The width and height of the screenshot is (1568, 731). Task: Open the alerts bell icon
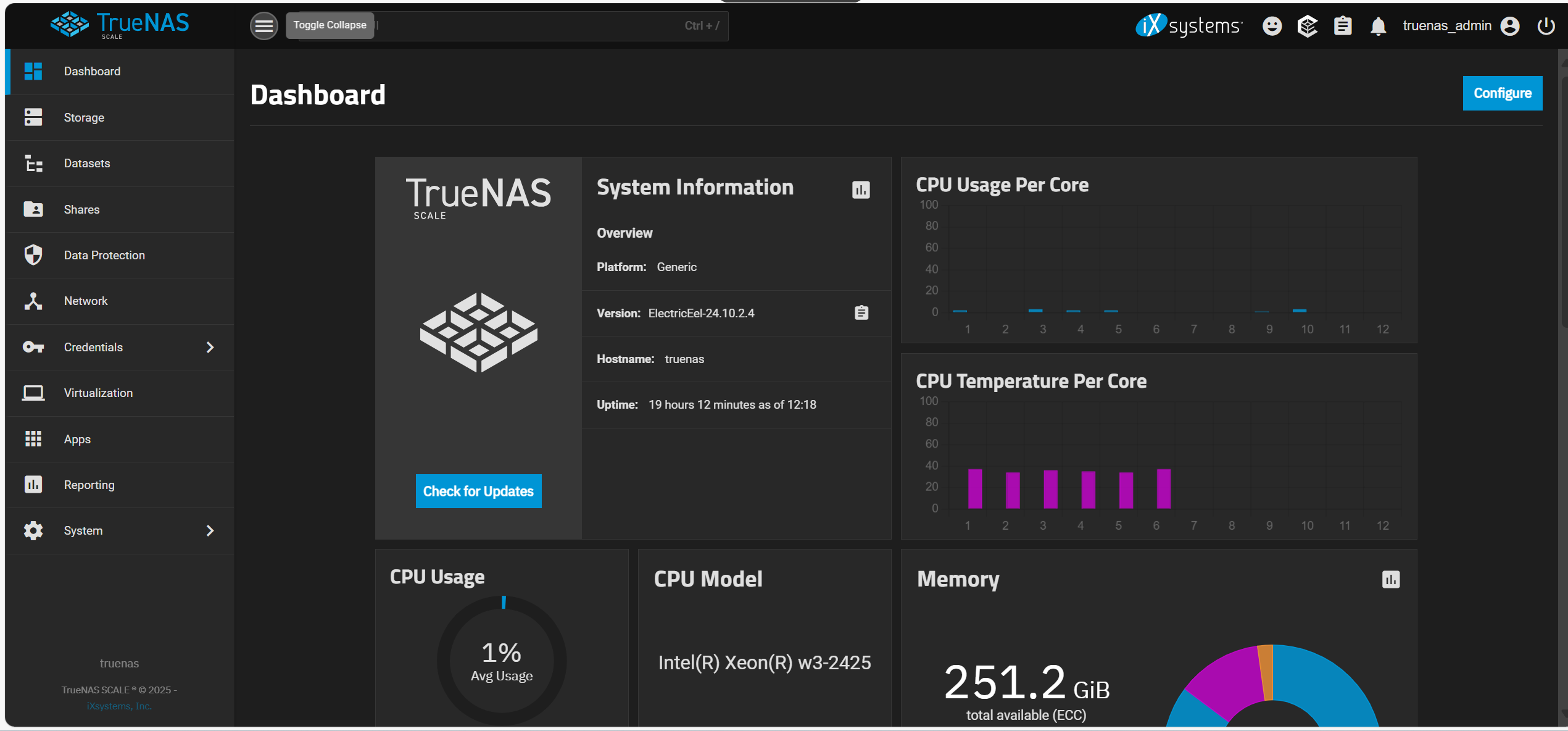(1378, 26)
